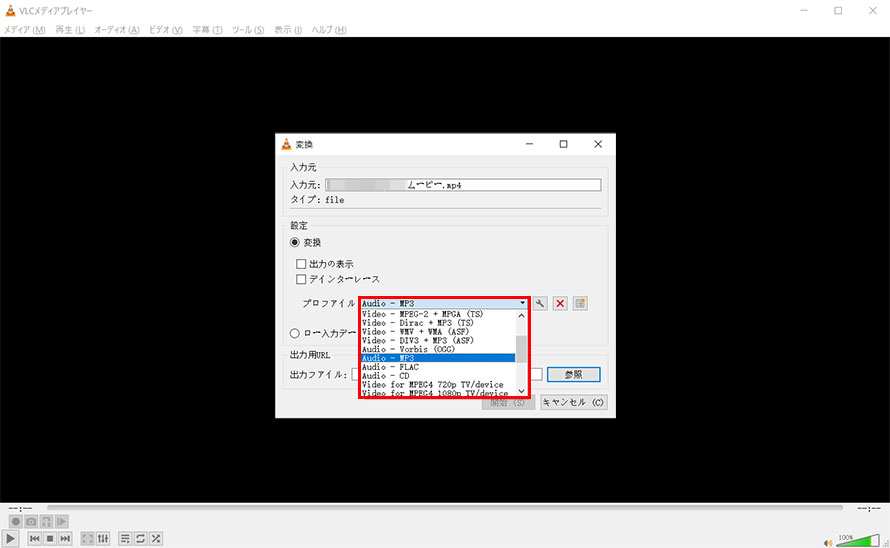Screen dimensions: 890x548
Task: Create a new profile icon
Action: [x=580, y=303]
